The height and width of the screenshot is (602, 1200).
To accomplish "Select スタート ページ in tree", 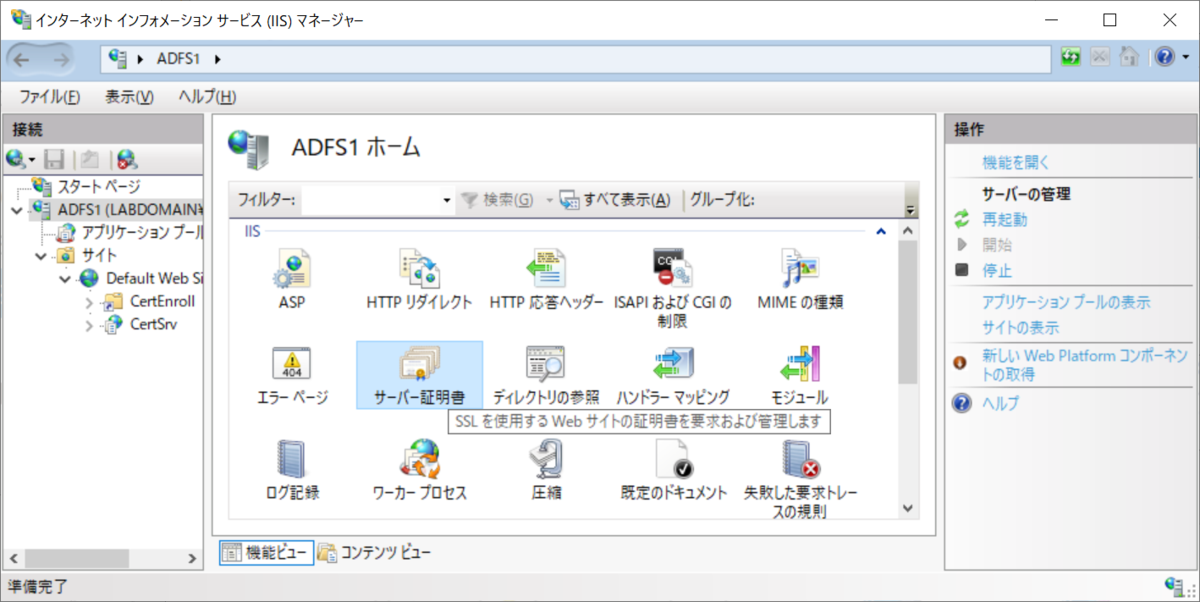I will pos(98,187).
